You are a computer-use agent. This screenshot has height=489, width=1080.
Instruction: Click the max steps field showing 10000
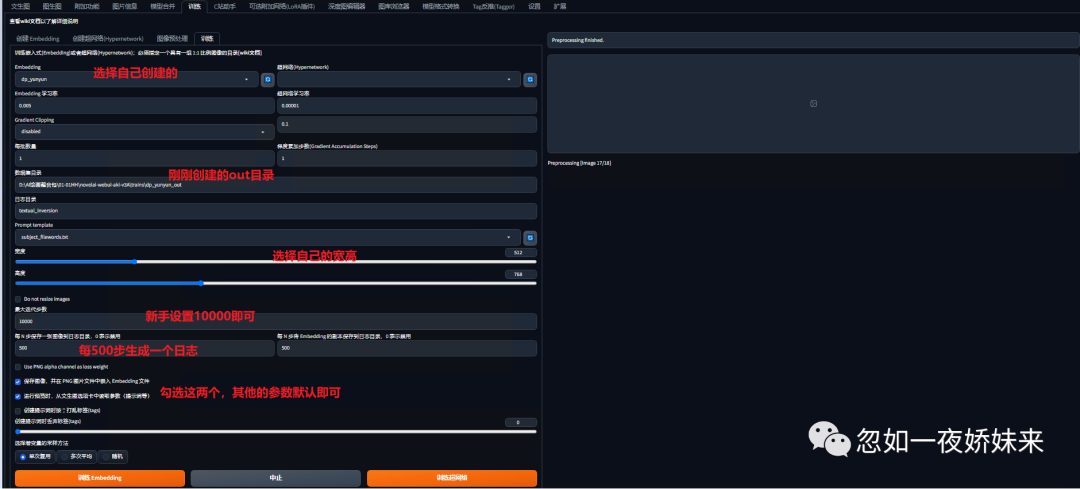click(x=276, y=322)
